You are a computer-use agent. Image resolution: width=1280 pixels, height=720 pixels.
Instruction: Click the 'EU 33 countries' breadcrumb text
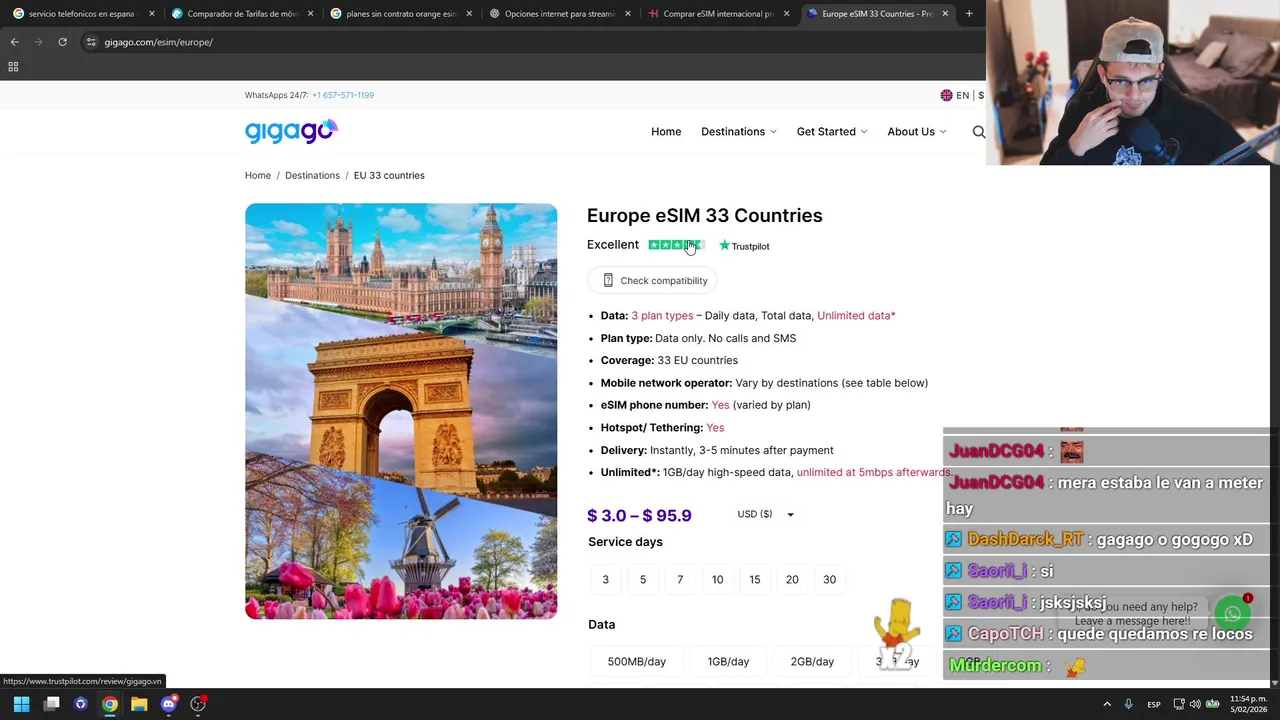[389, 175]
